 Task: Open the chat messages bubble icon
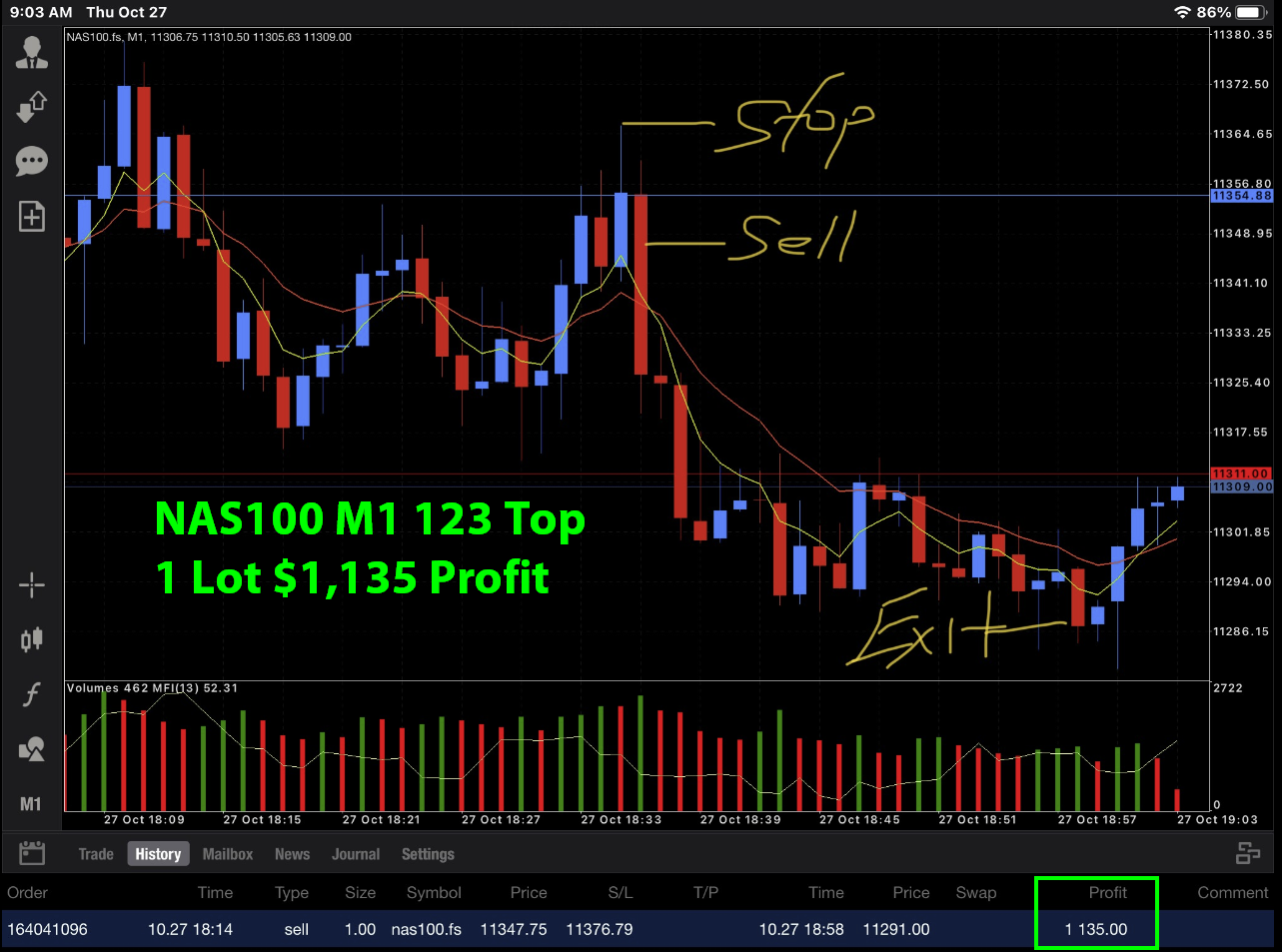[x=32, y=161]
